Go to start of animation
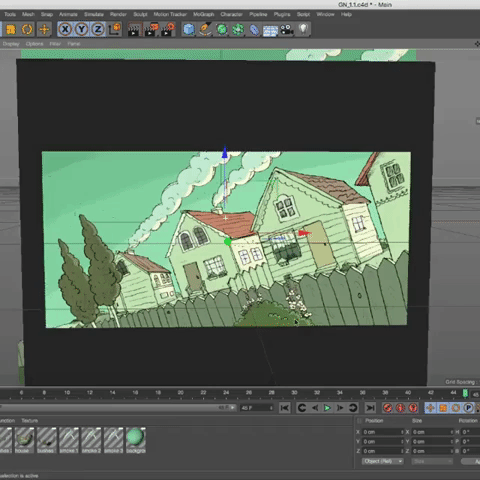The image size is (480, 480). point(285,408)
